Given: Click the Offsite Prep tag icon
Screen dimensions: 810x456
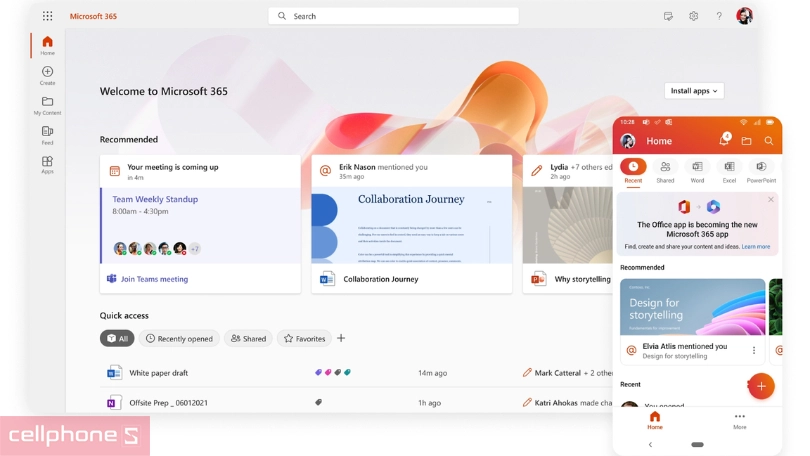Looking at the screenshot, I should pos(319,402).
